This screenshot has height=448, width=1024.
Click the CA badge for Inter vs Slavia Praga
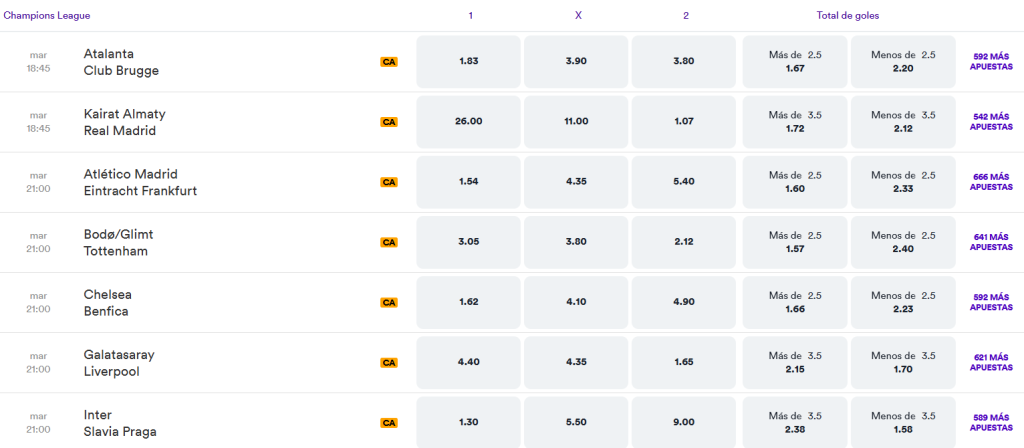click(x=389, y=423)
